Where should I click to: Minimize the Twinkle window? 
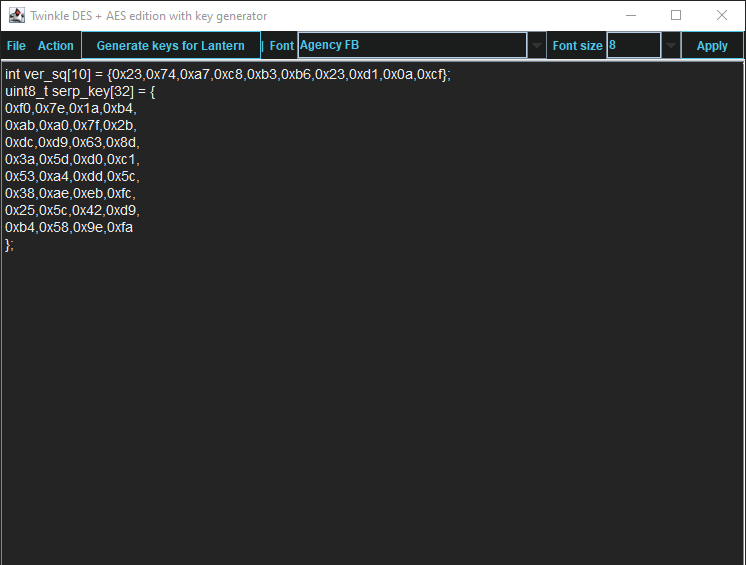point(631,16)
